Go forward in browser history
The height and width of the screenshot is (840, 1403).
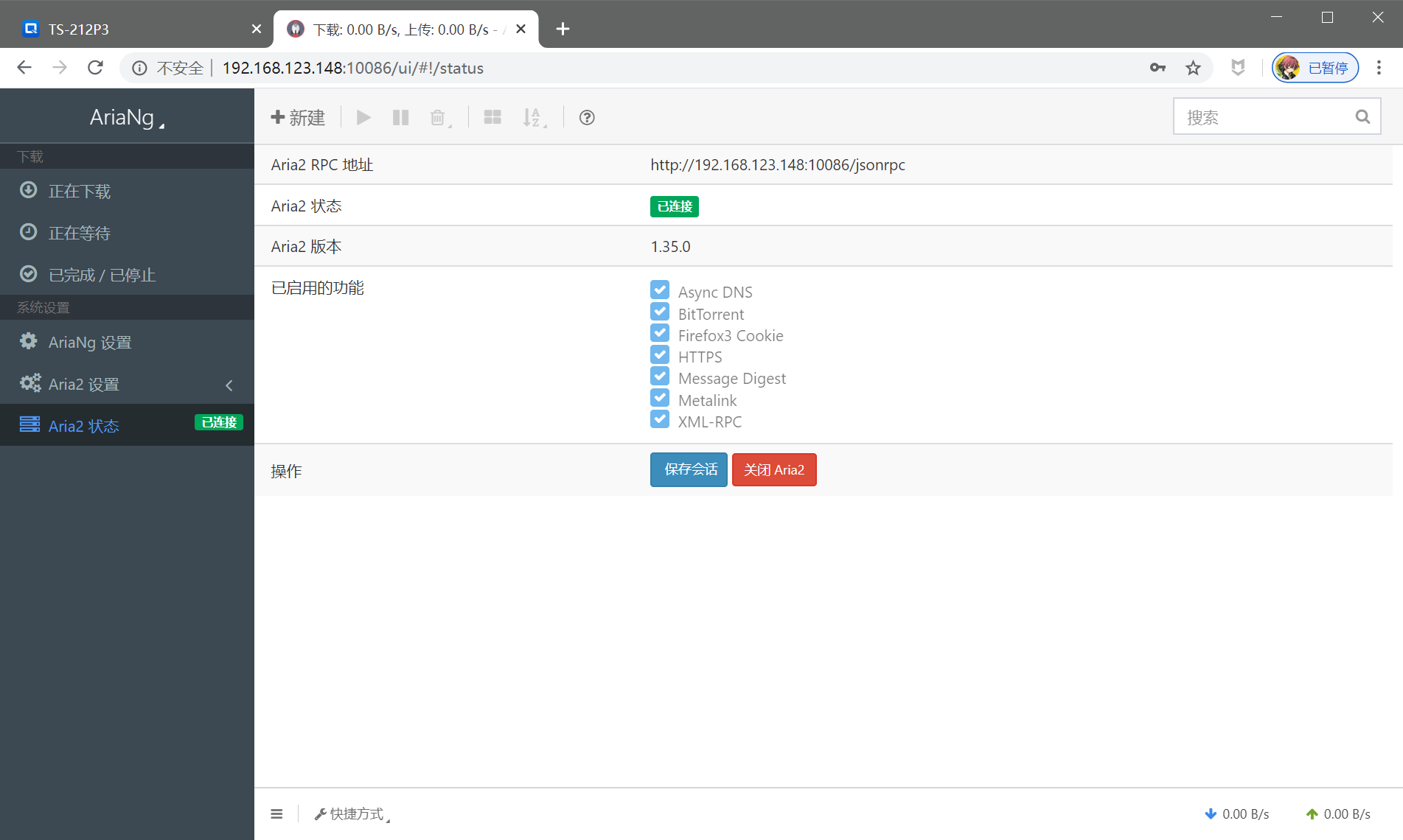[60, 68]
